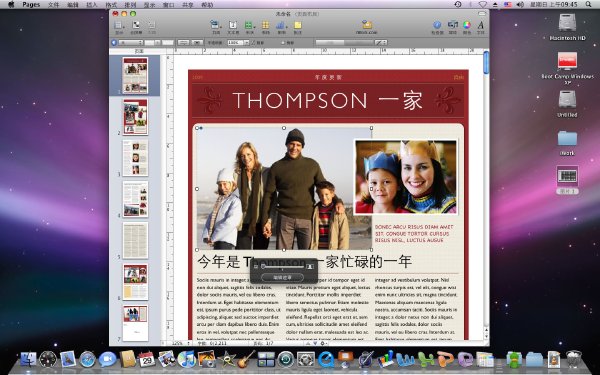600x375 pixels.
Task: Select page 4 thumbnail
Action: [135, 199]
